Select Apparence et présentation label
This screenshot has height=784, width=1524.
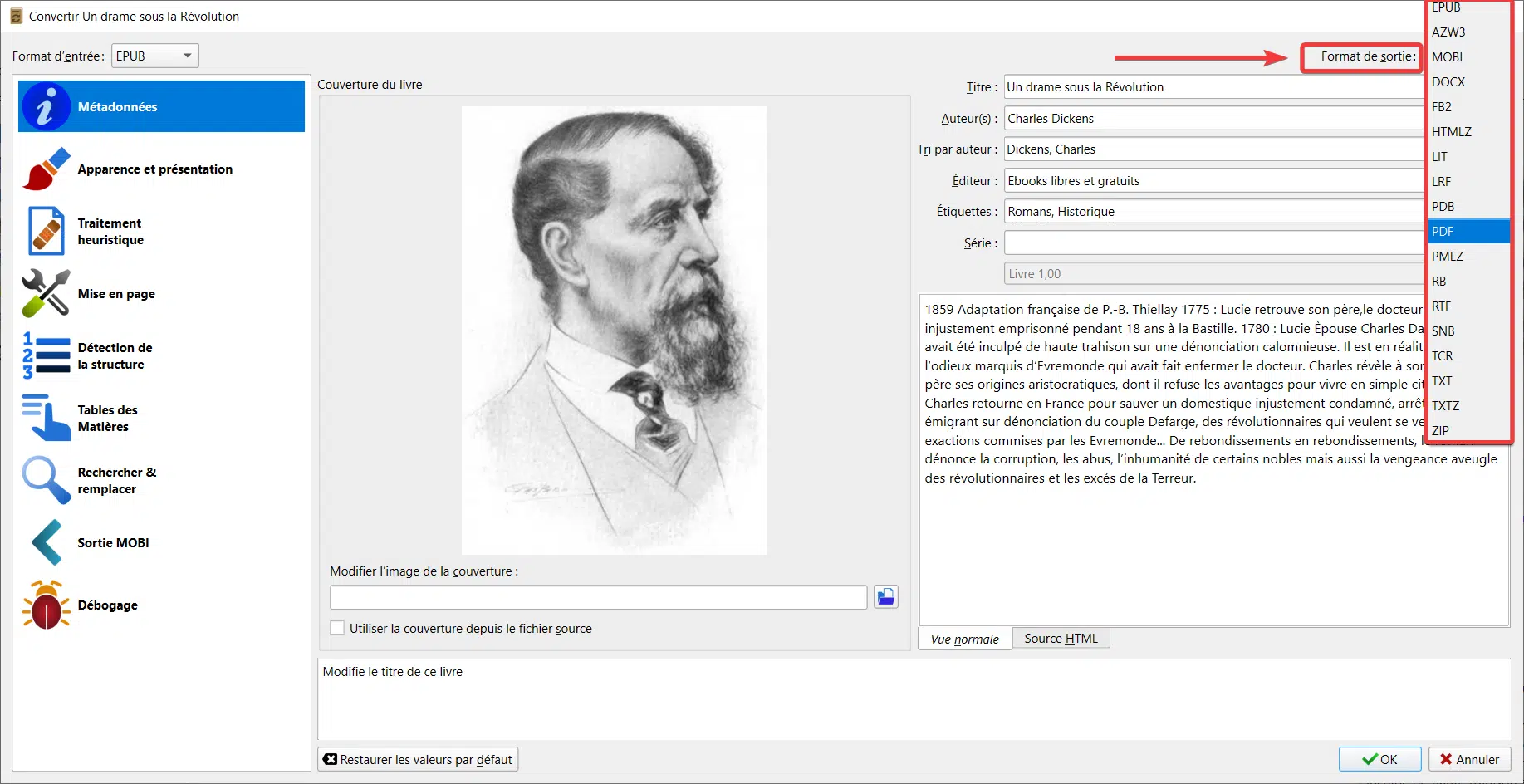155,169
